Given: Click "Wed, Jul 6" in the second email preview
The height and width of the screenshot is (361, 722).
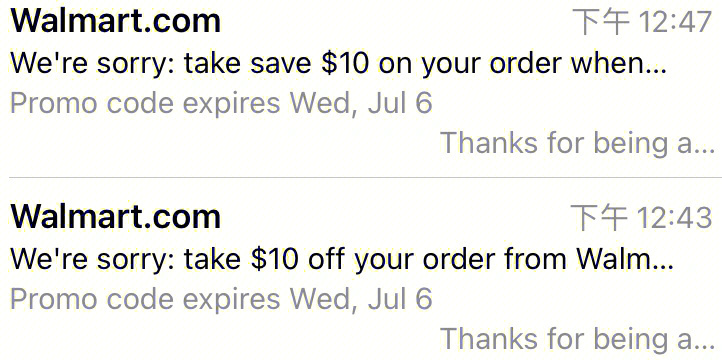Looking at the screenshot, I should [361, 299].
